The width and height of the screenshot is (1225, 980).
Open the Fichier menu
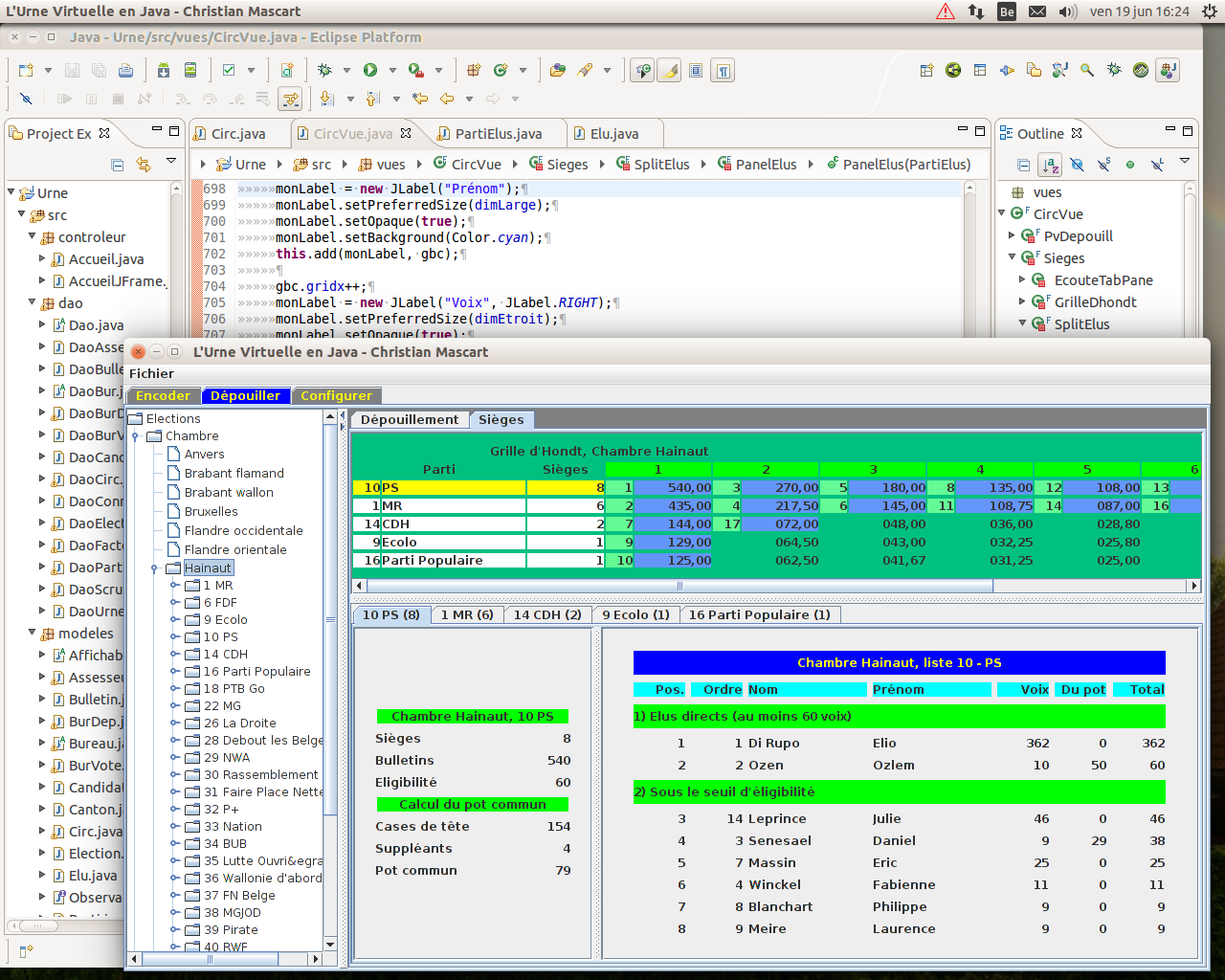tap(151, 373)
